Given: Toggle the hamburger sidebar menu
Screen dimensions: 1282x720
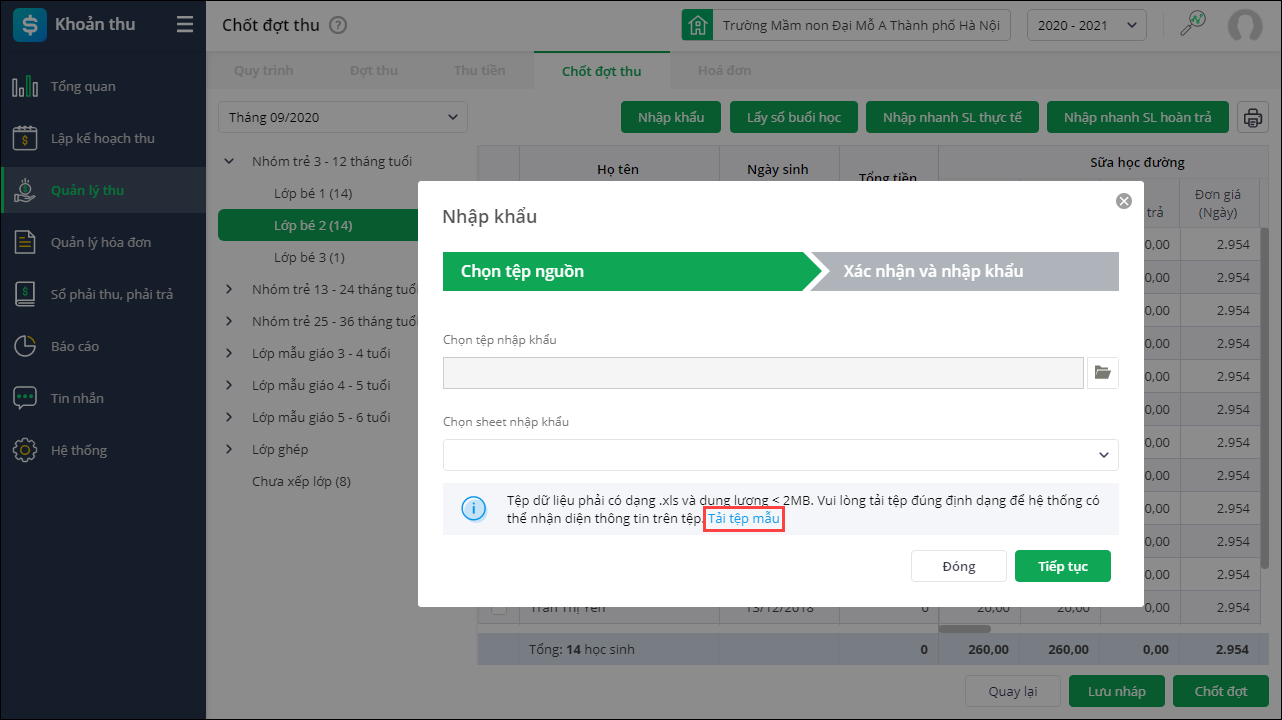Looking at the screenshot, I should [185, 24].
